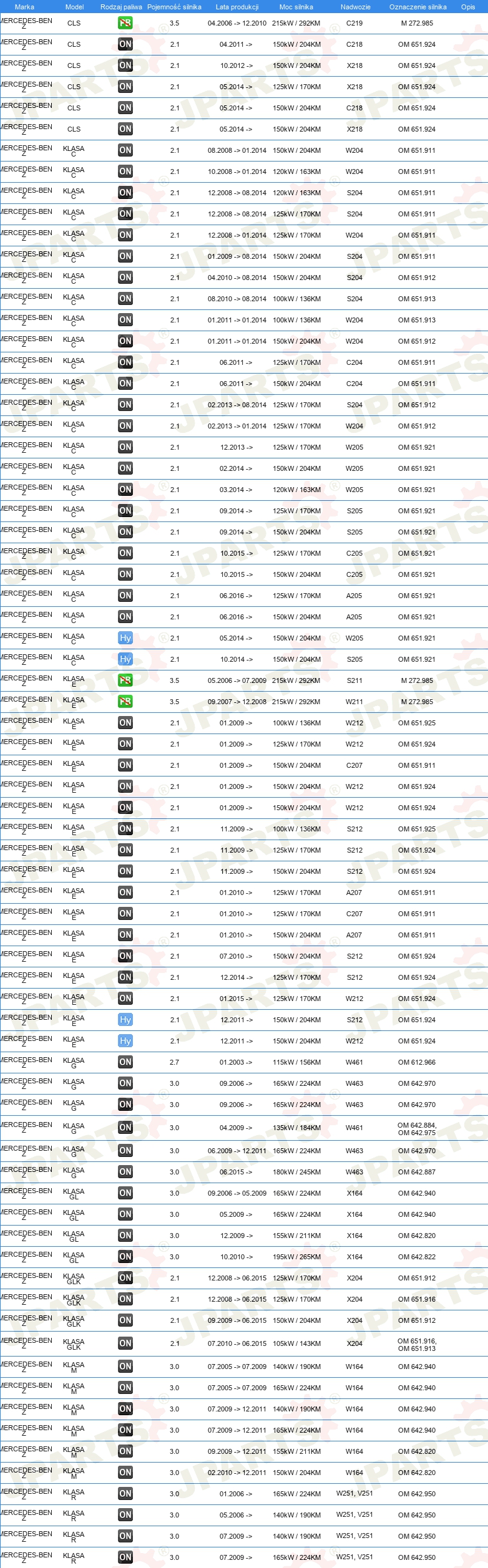Click ON icon in row 09.2009 -> 06.2015

[125, 1320]
